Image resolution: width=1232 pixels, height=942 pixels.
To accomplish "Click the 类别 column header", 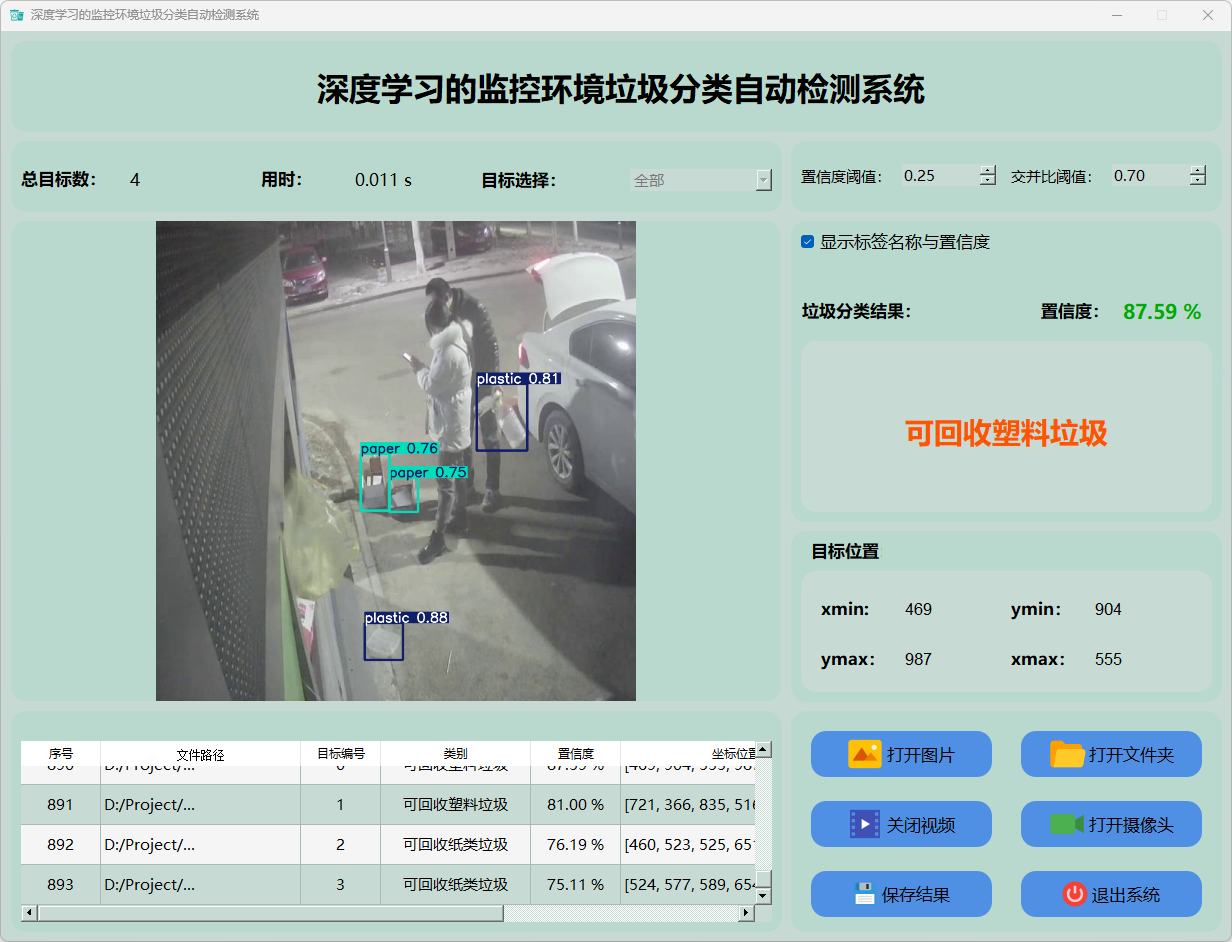I will 455,754.
